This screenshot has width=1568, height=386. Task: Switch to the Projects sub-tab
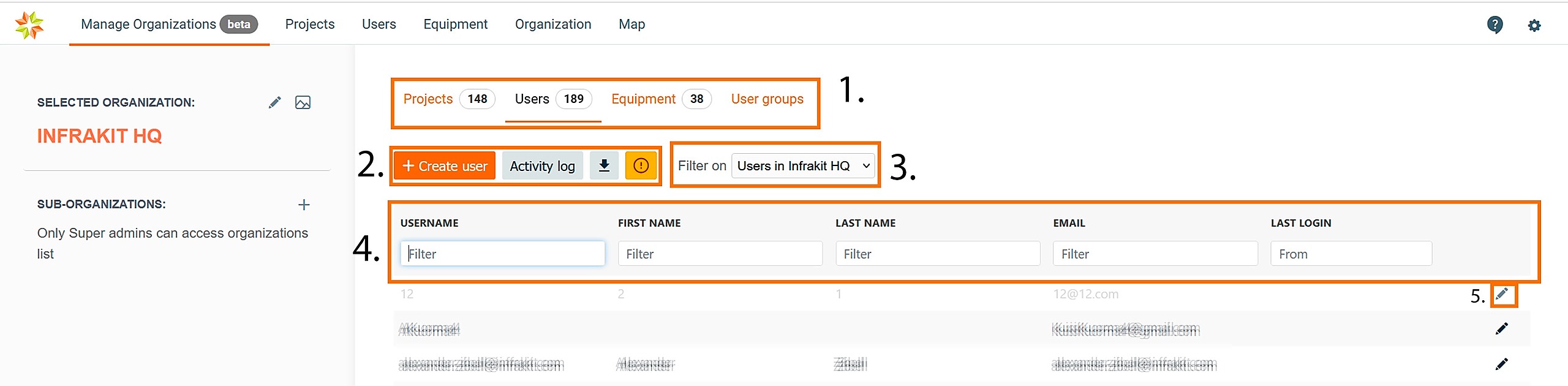point(428,99)
